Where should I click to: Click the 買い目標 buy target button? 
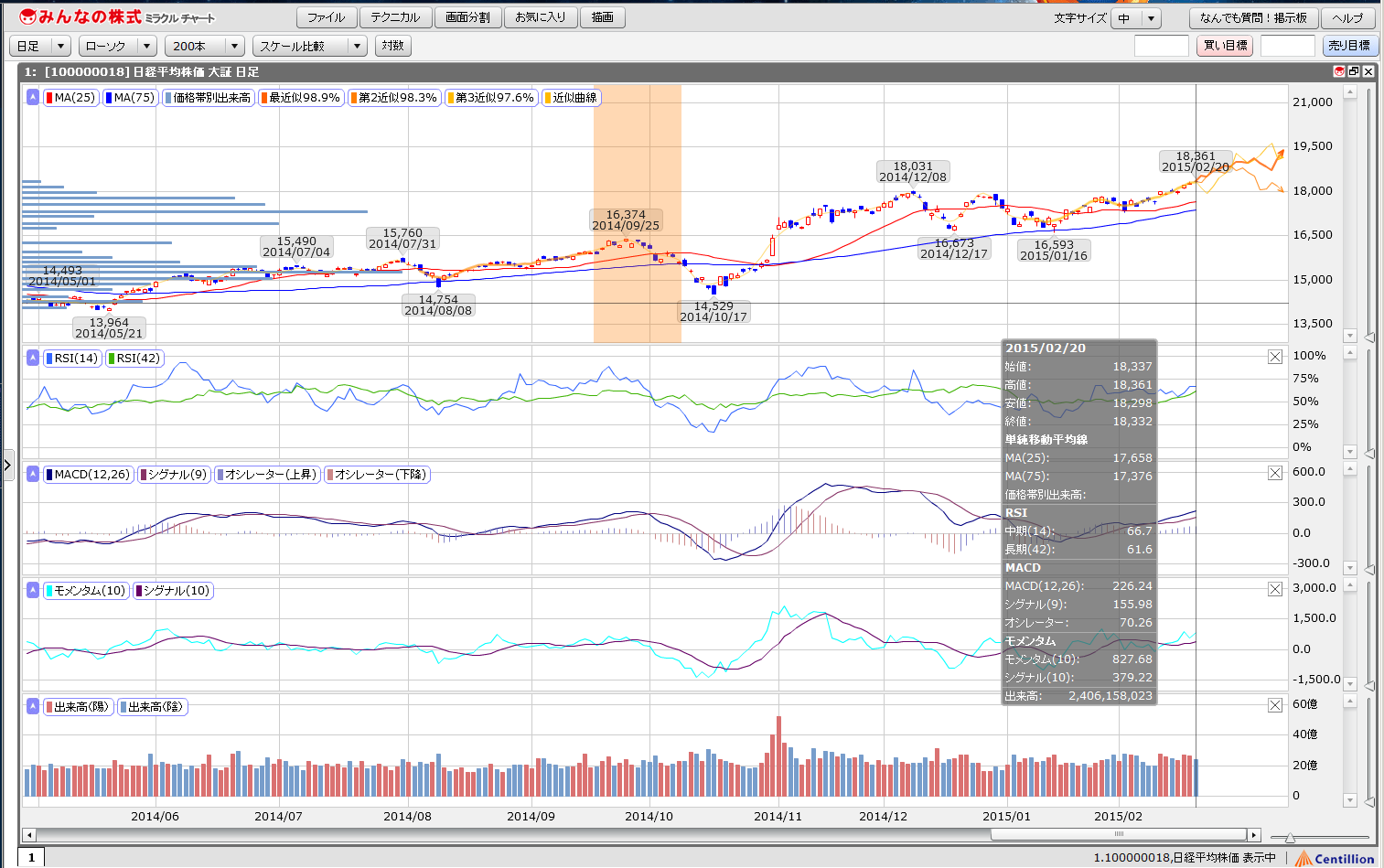coord(1224,46)
